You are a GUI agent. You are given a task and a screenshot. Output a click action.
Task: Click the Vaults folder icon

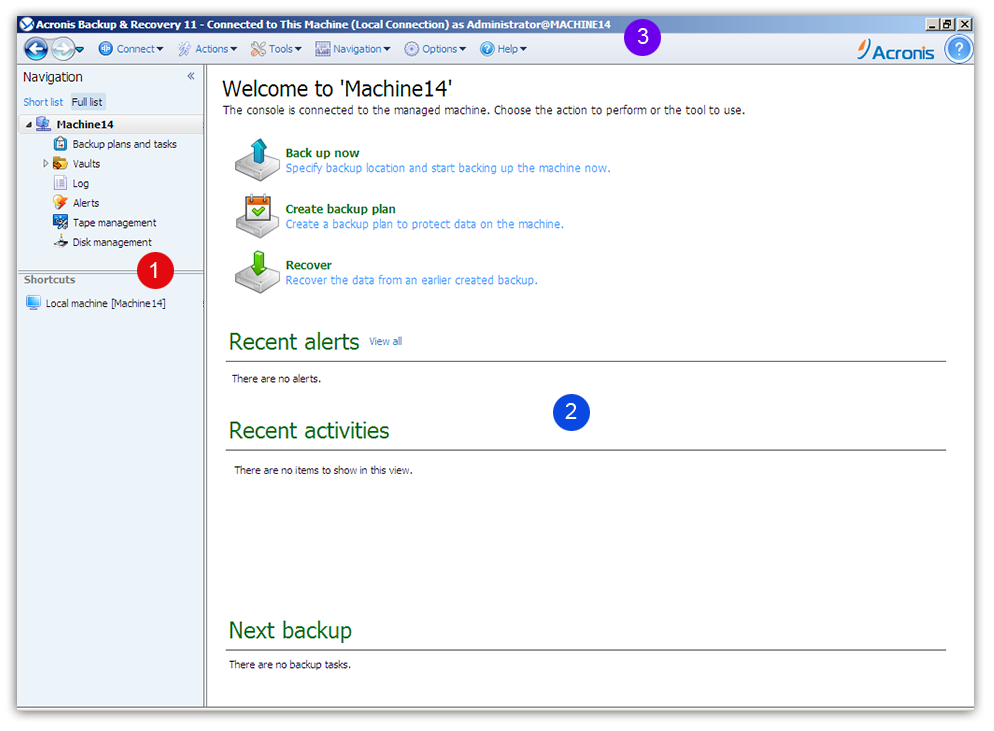pyautogui.click(x=60, y=164)
